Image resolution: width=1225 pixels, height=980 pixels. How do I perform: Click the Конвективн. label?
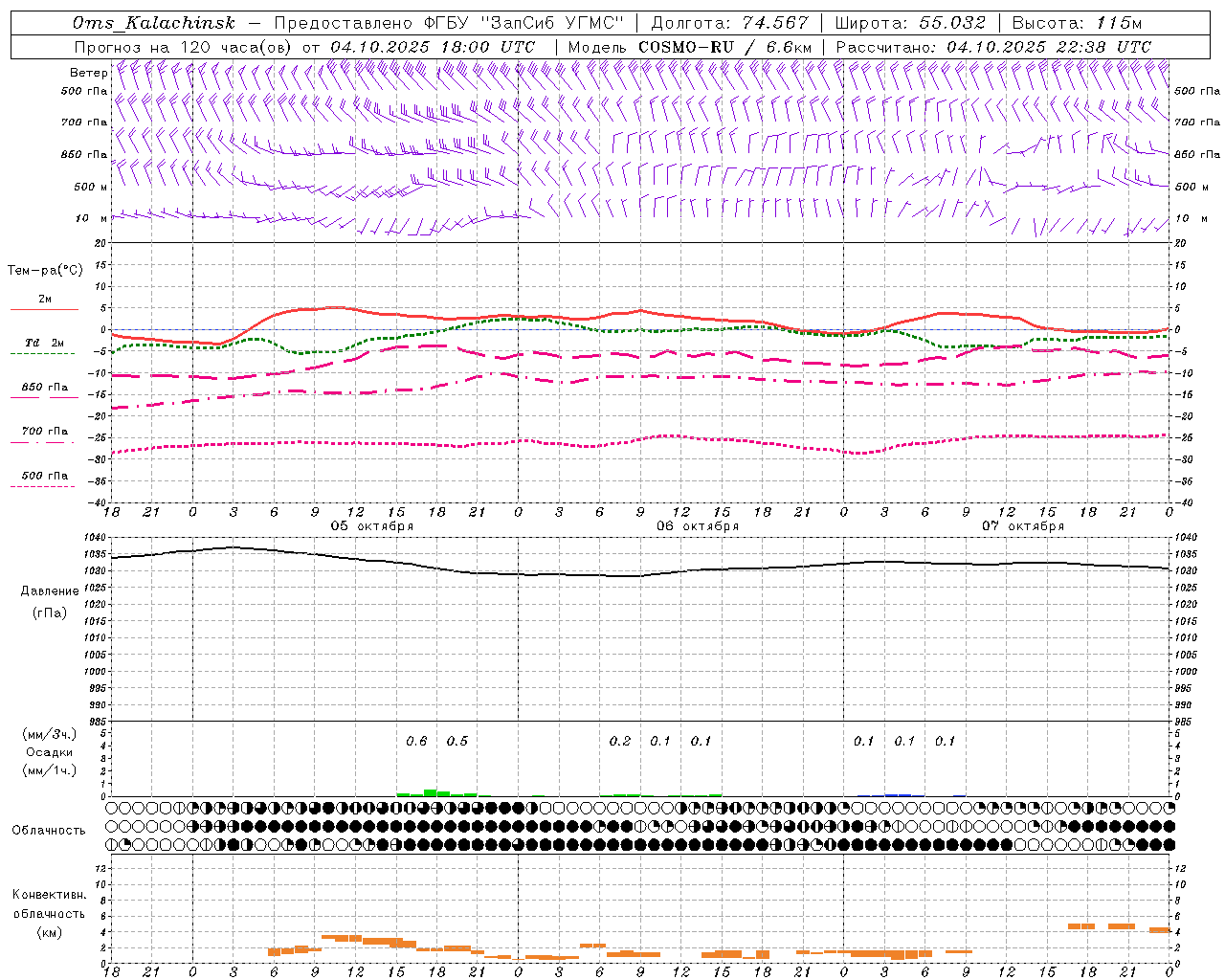(49, 895)
